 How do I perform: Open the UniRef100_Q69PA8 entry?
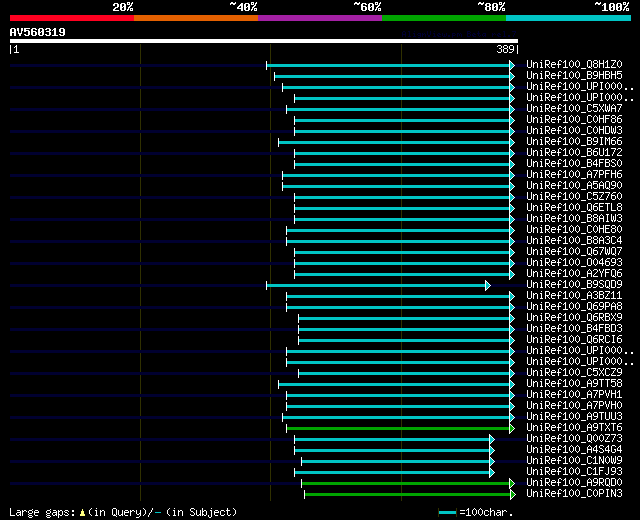[574, 307]
